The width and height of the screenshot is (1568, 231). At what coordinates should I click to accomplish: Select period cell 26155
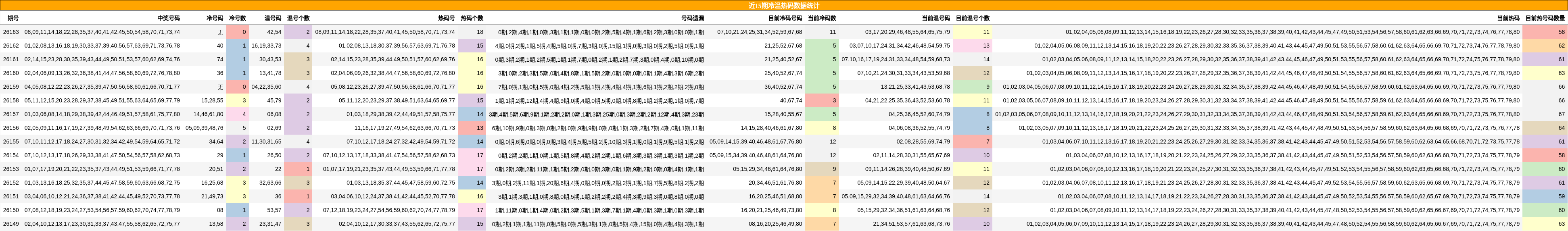(x=11, y=142)
